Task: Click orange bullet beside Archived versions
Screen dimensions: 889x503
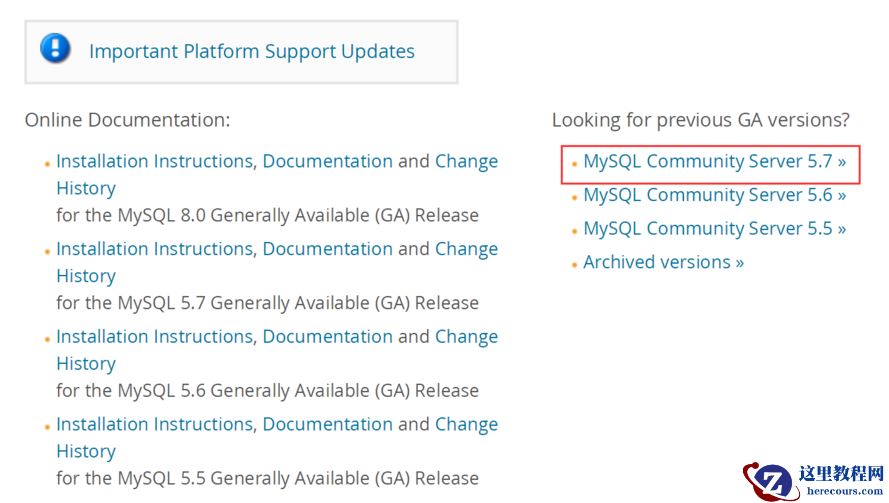Action: (x=574, y=264)
